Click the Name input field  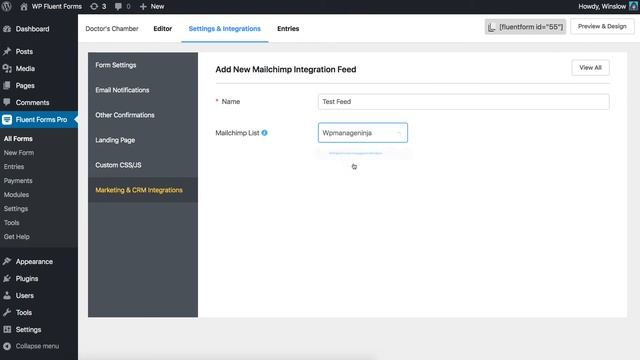click(x=463, y=102)
